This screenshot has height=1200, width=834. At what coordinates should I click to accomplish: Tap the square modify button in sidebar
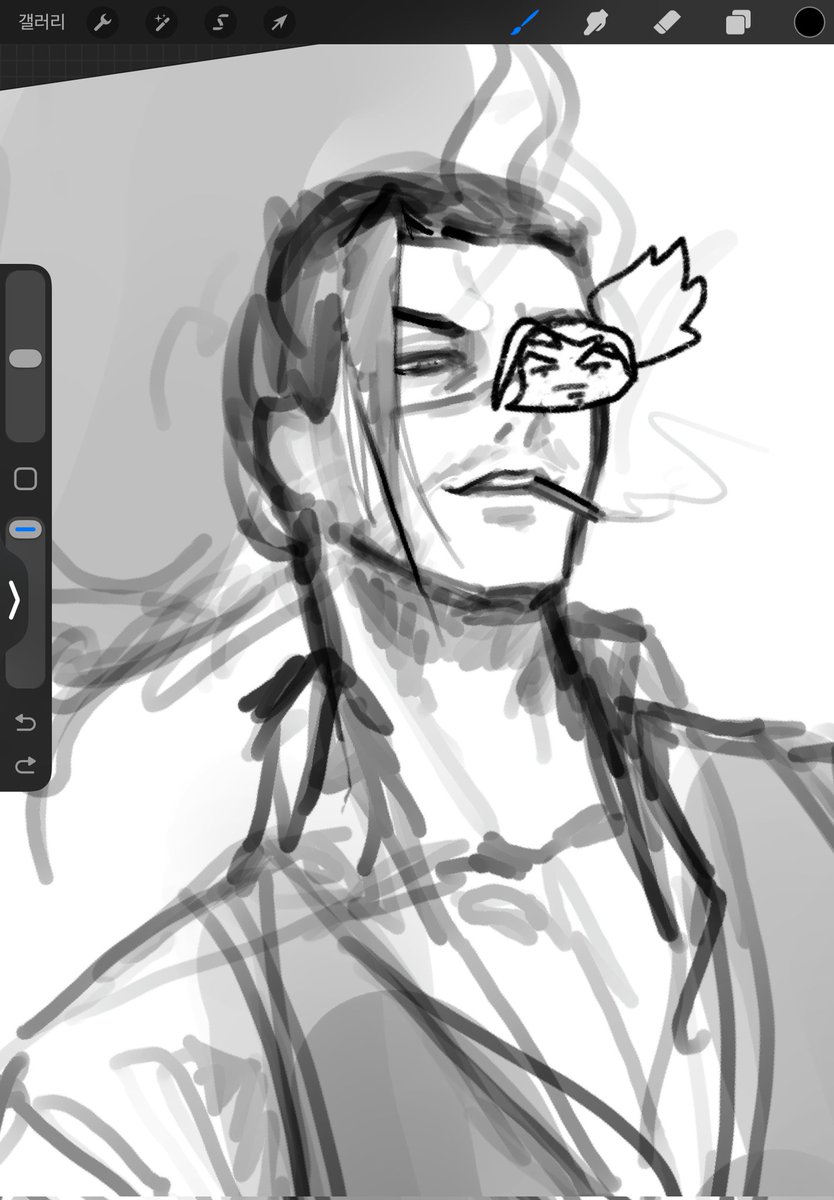[26, 479]
